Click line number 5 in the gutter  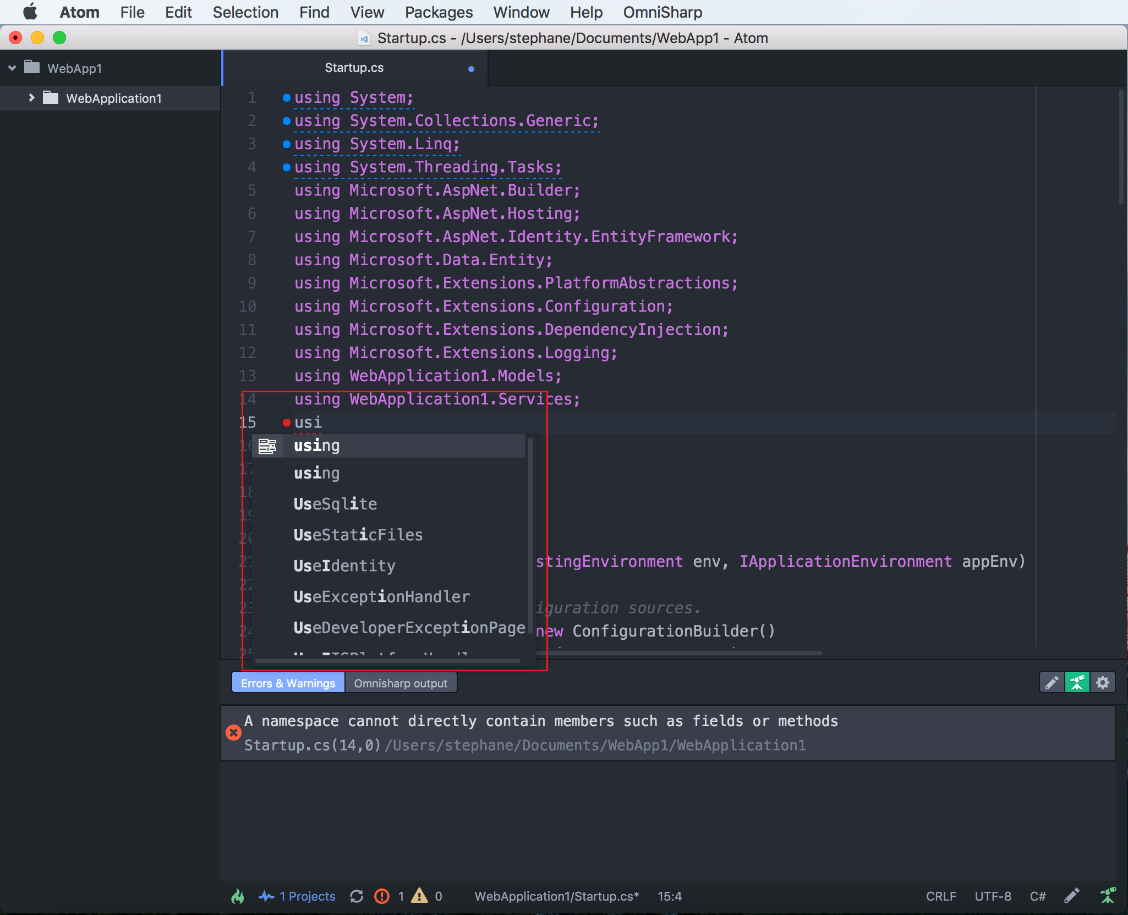(x=252, y=191)
